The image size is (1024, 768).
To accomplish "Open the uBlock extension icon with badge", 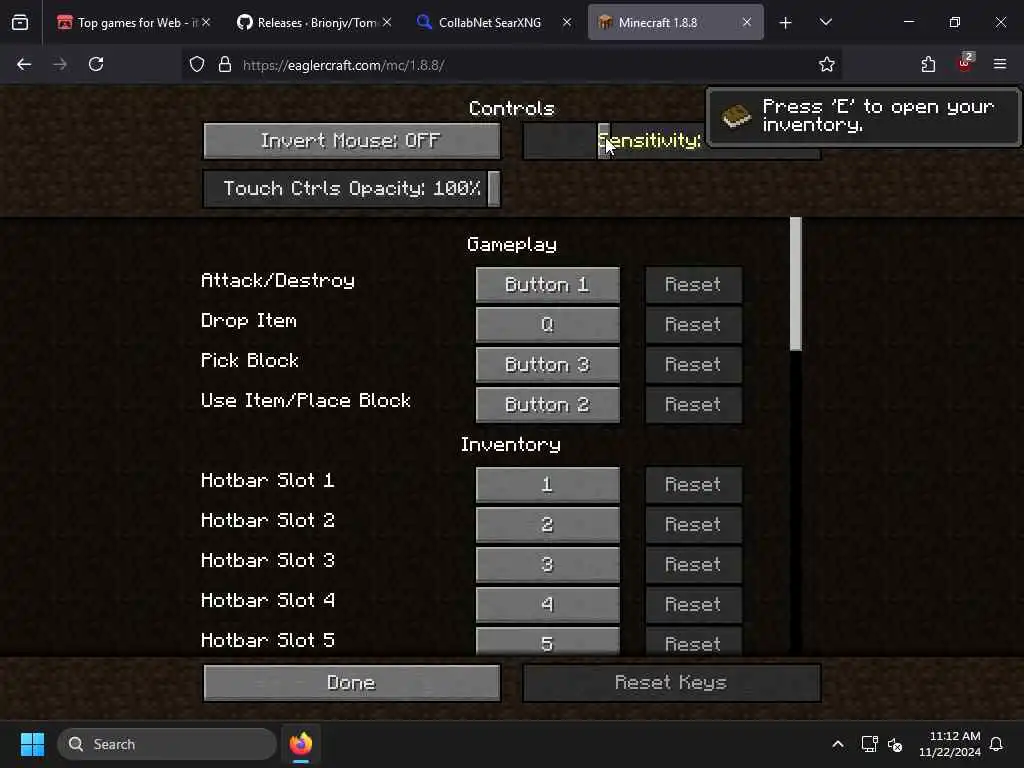I will point(965,63).
